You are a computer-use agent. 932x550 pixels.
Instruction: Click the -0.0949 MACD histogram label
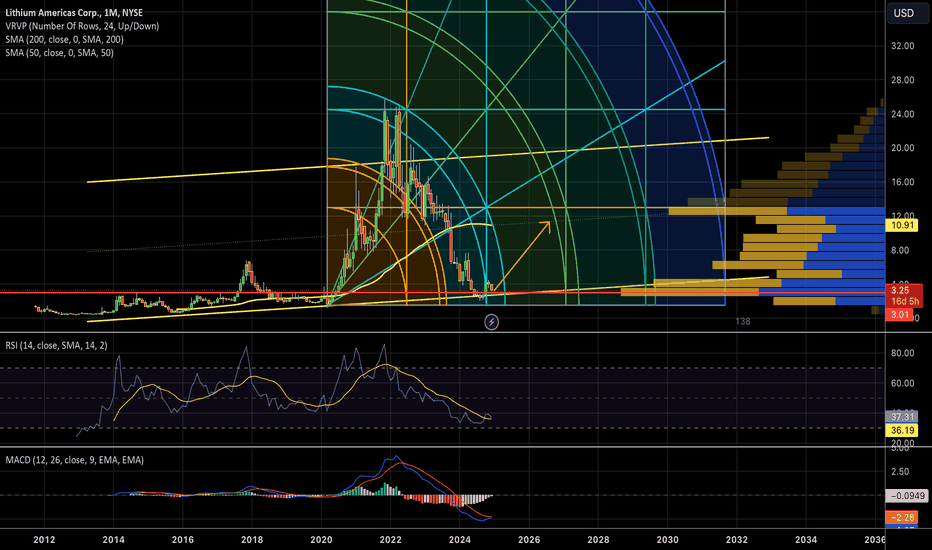click(906, 496)
